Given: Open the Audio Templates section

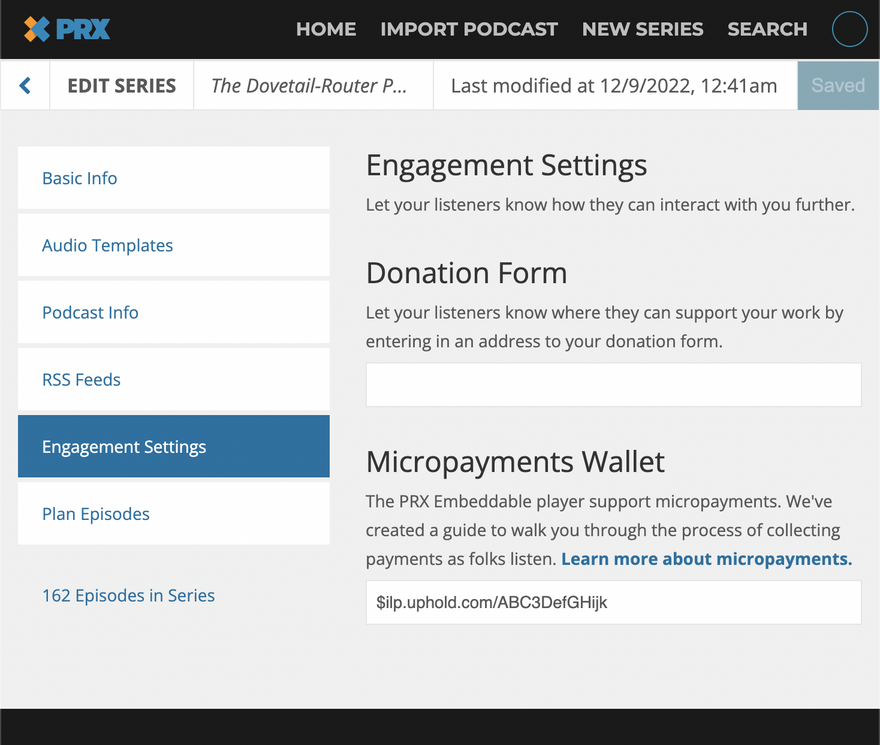Looking at the screenshot, I should (107, 245).
